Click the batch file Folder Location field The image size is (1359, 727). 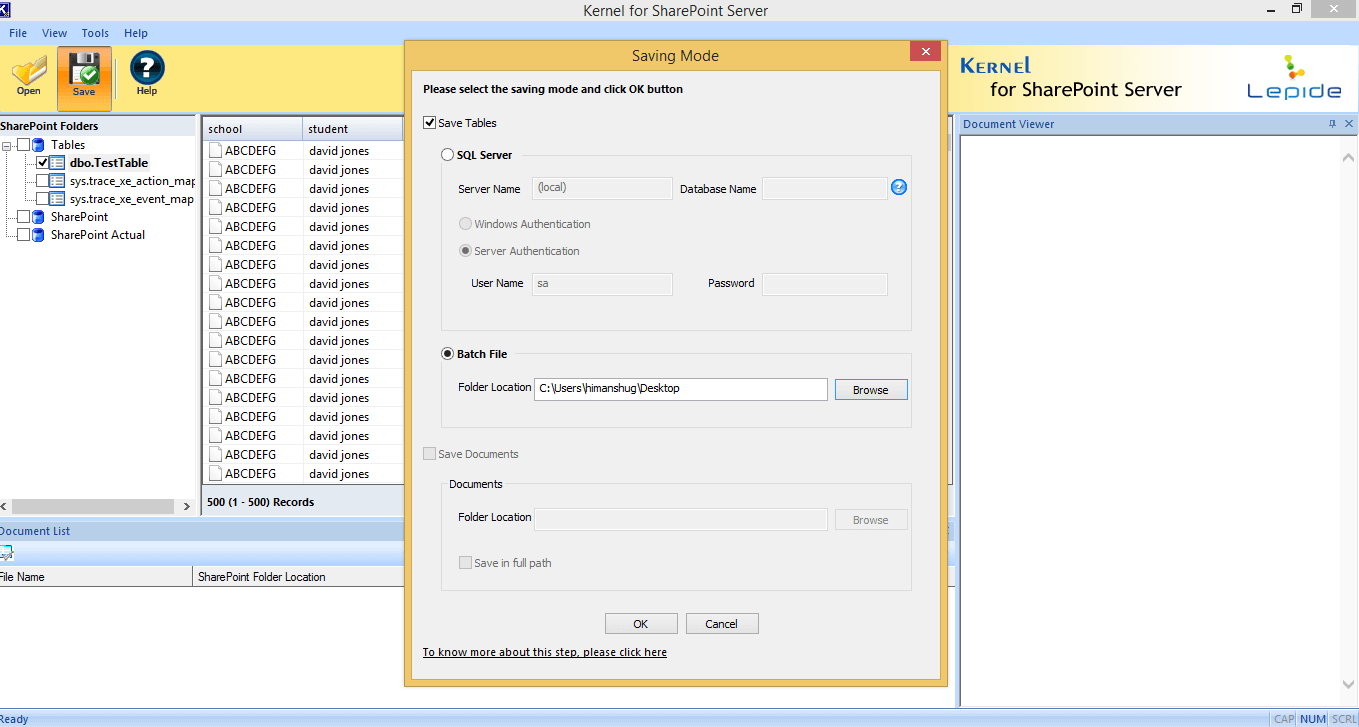681,389
